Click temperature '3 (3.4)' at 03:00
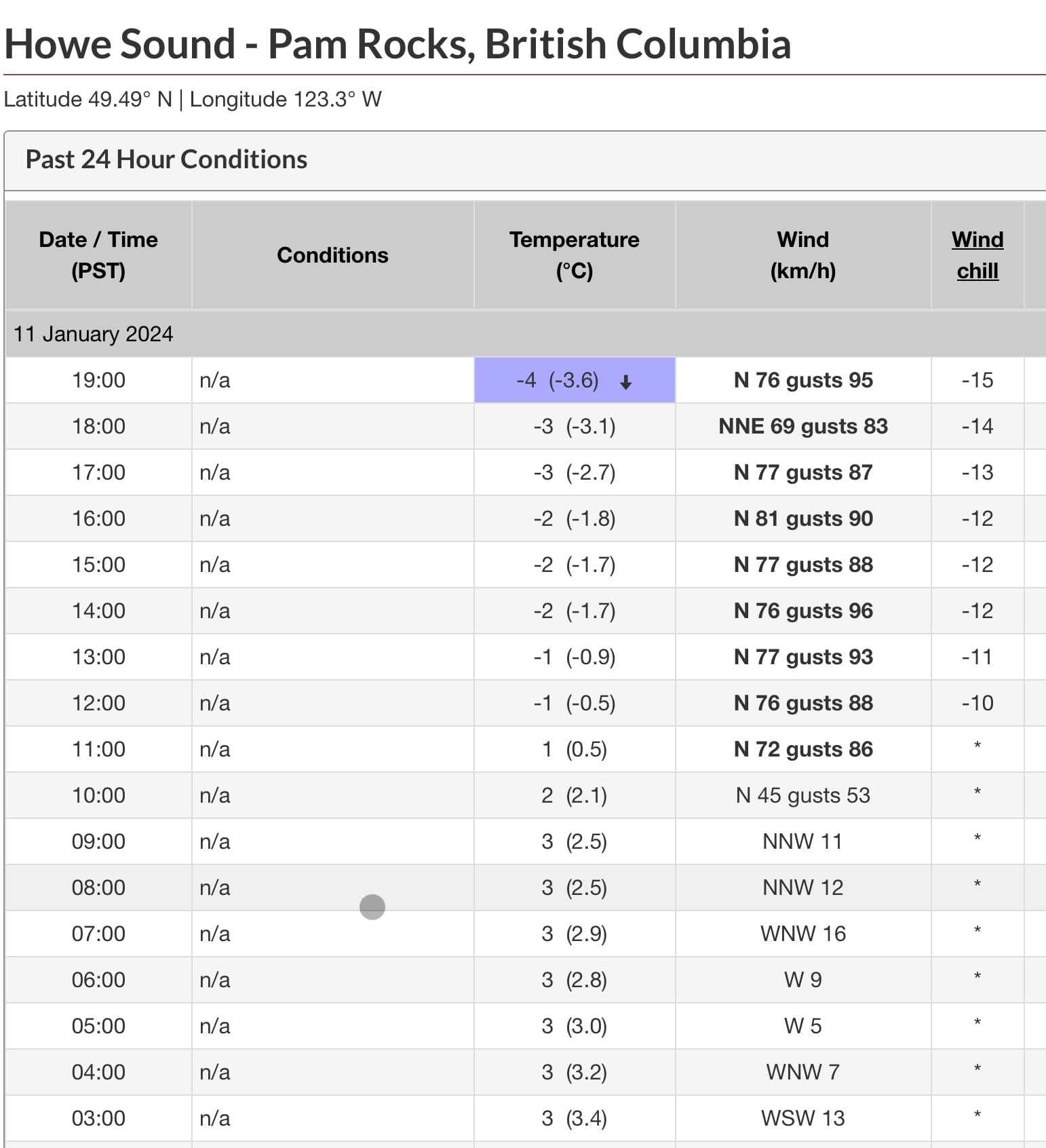 [575, 1118]
